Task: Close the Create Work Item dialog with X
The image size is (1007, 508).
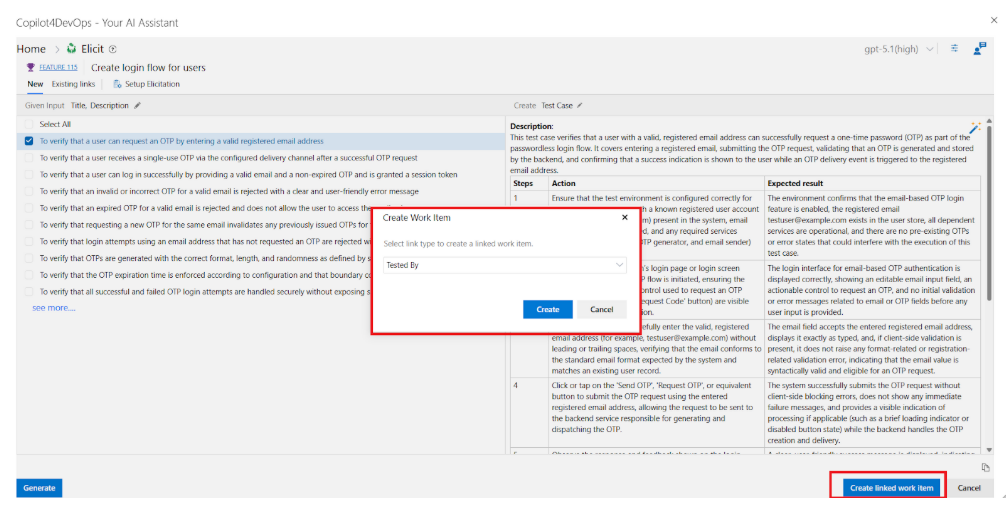Action: tap(624, 218)
